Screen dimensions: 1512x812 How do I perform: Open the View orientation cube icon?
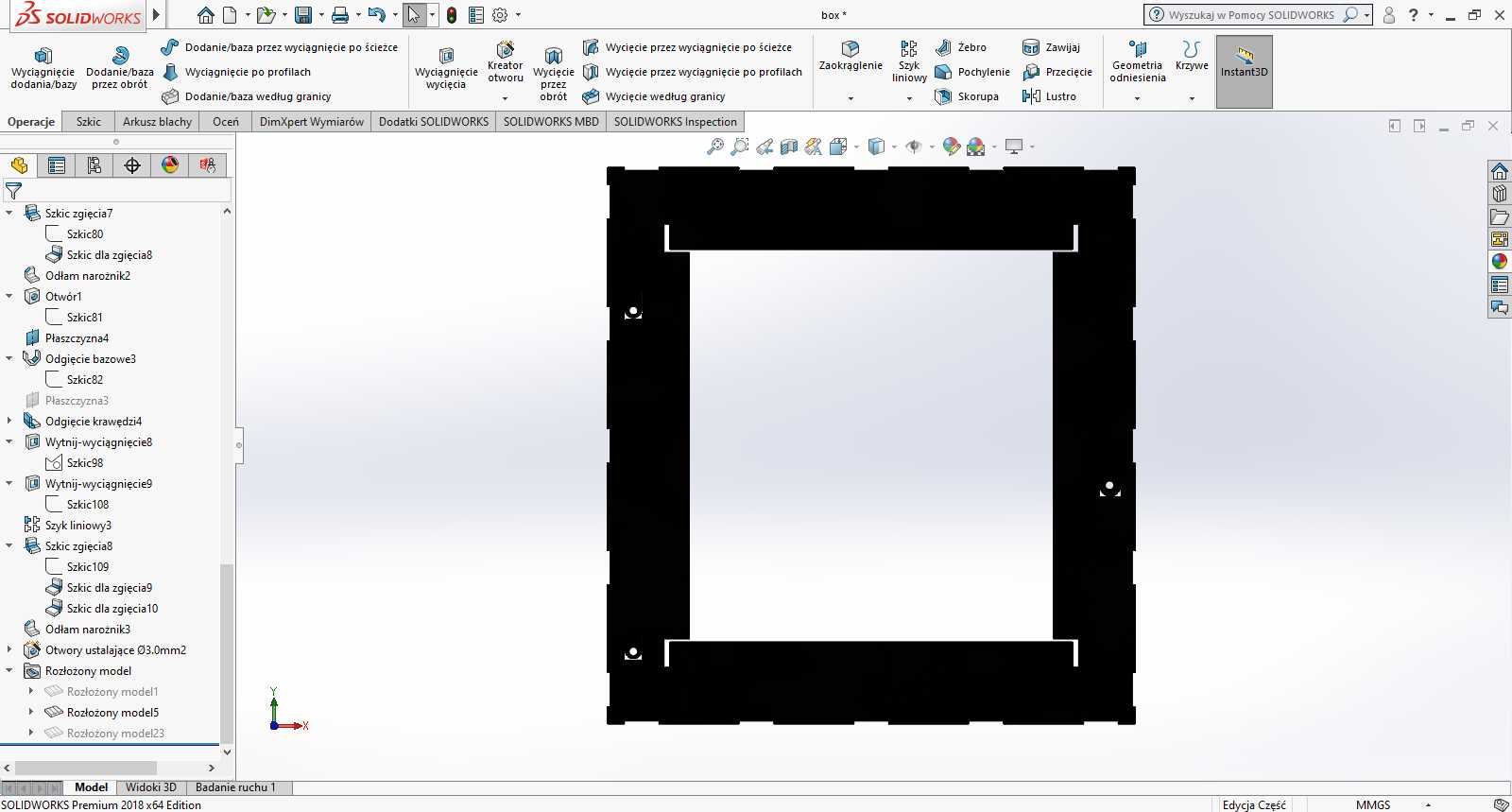(x=838, y=147)
